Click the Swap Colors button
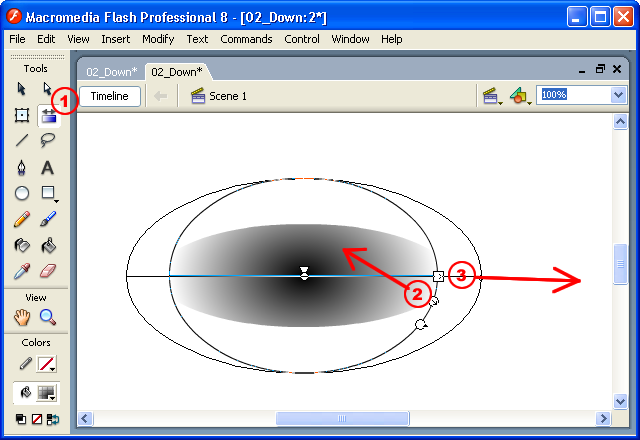Viewport: 640px width, 440px height. 51,419
